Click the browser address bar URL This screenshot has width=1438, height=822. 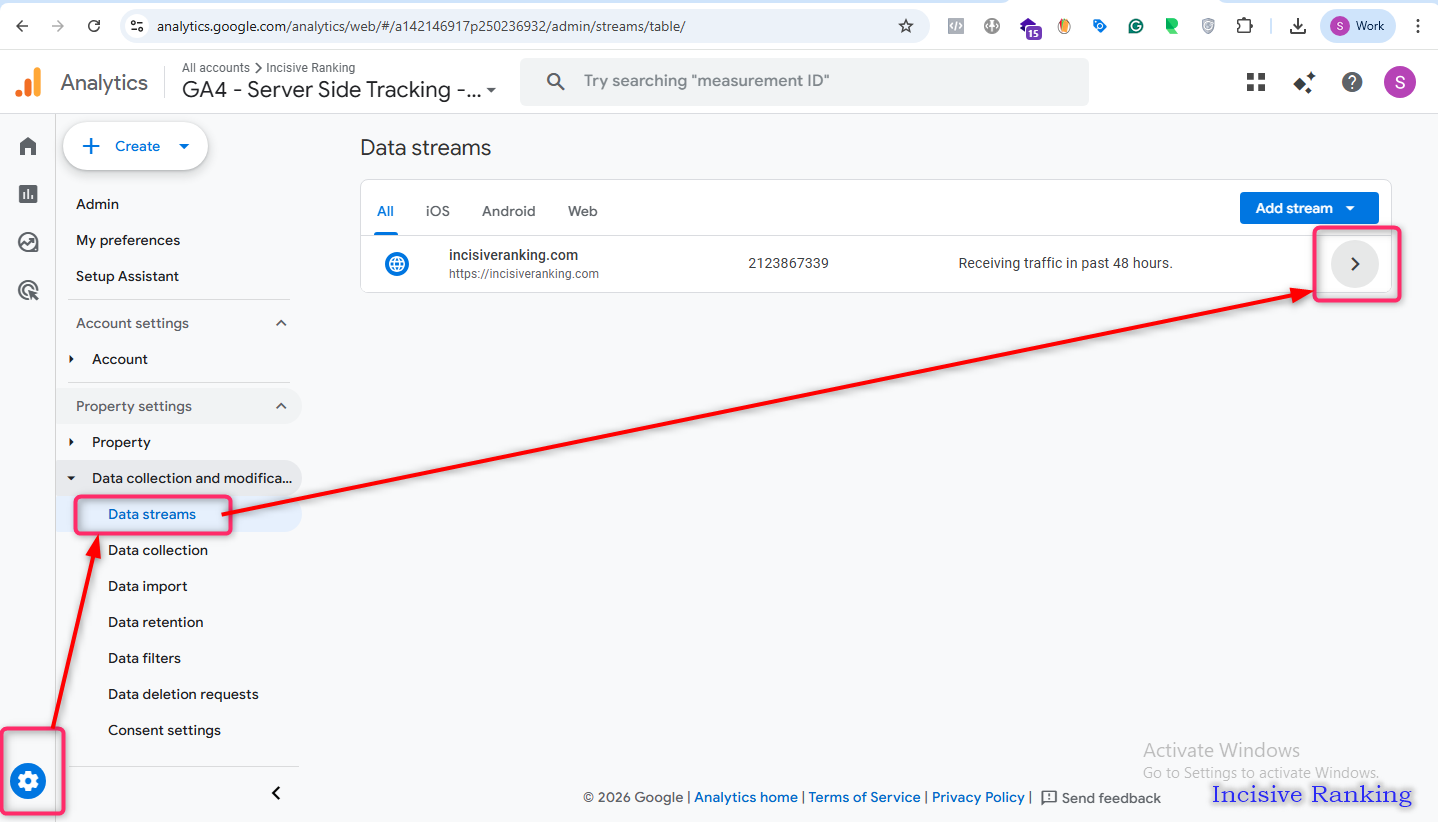tap(421, 26)
